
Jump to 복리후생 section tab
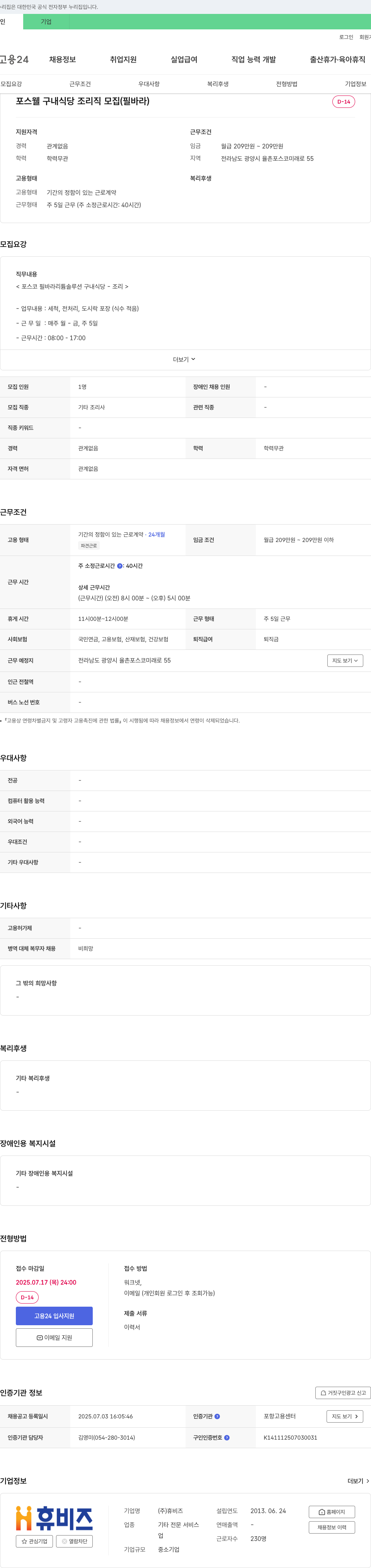point(218,84)
